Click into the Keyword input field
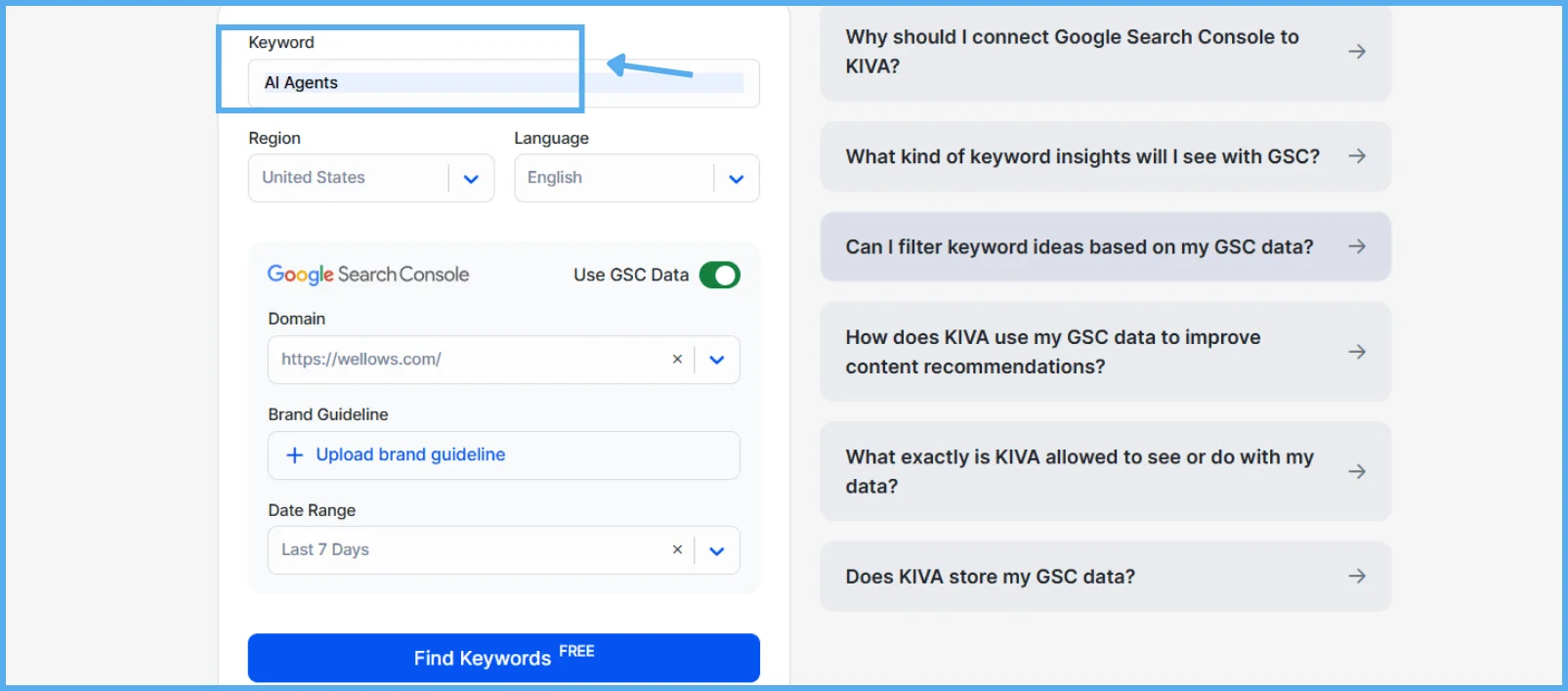The image size is (1568, 691). coord(503,83)
